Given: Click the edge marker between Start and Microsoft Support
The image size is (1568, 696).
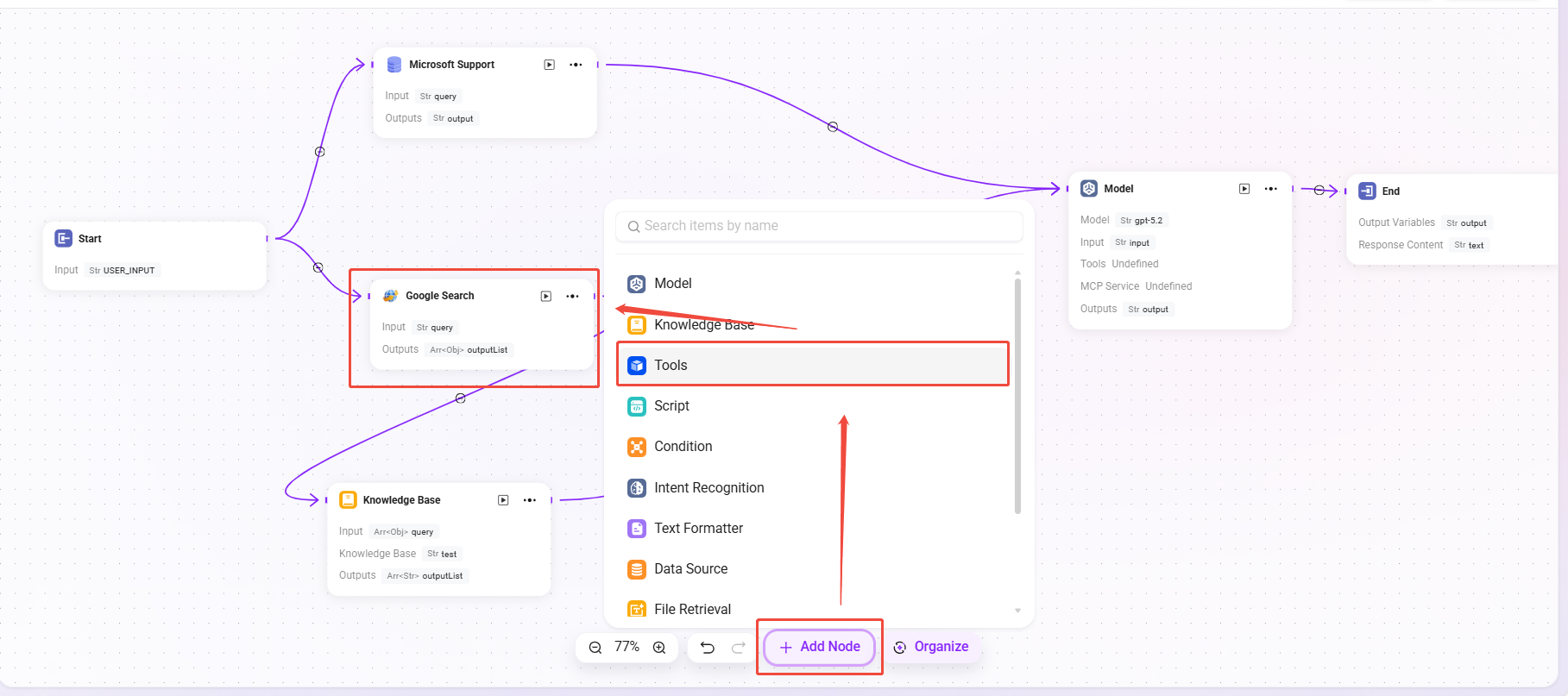Looking at the screenshot, I should pos(320,152).
